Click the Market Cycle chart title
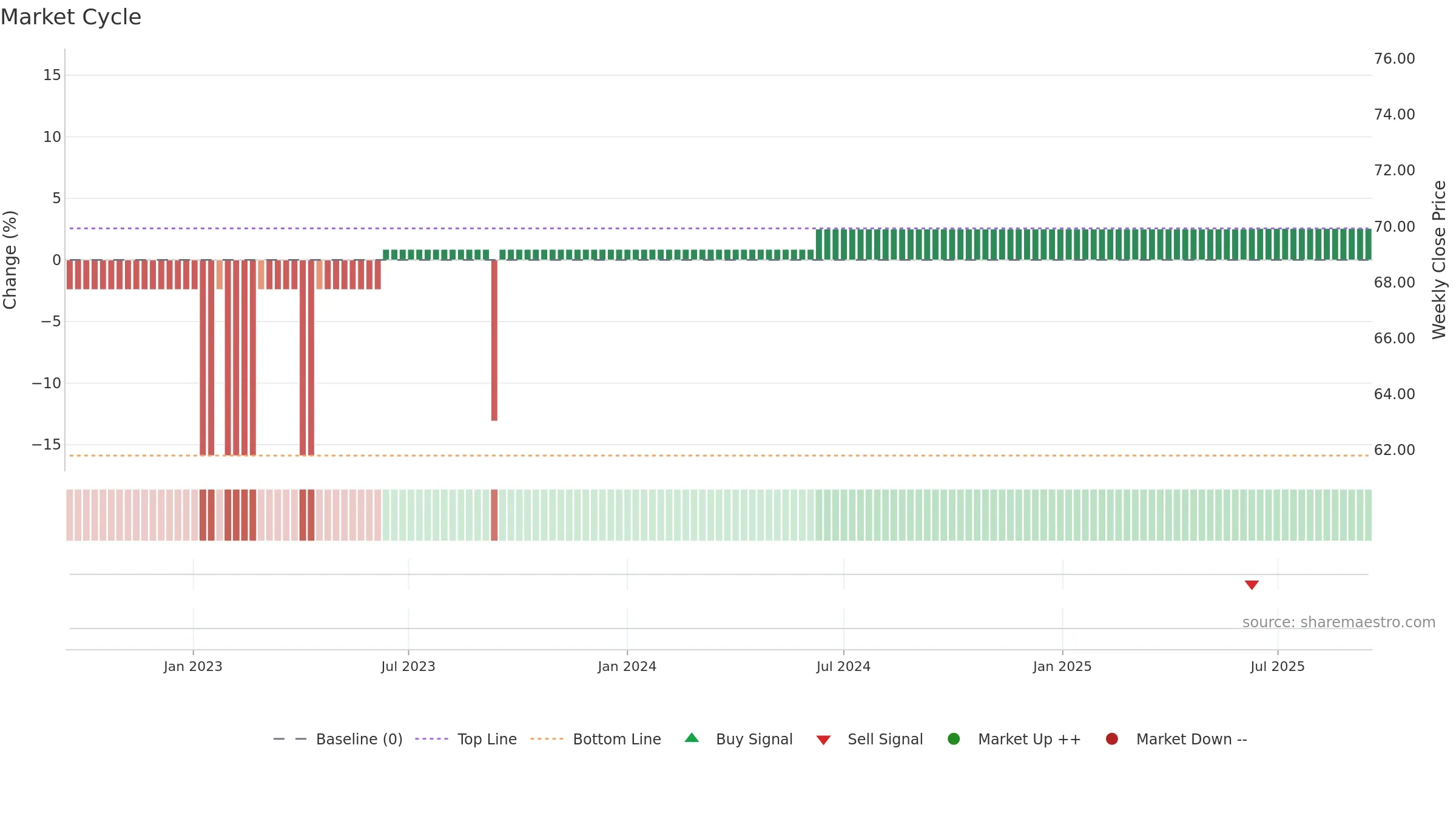This screenshot has width=1456, height=819. pyautogui.click(x=71, y=17)
